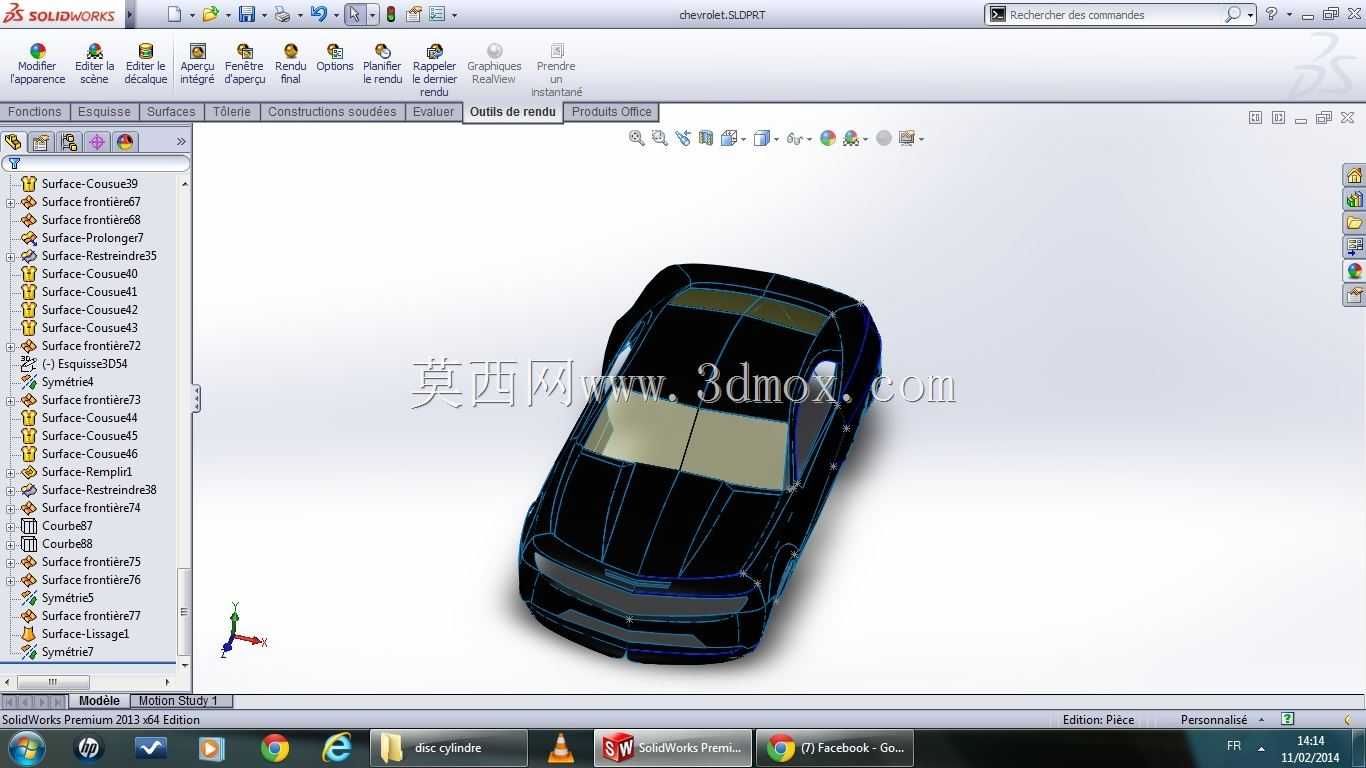Click the feature tree filter field
Screen dimensions: 1366x768
click(x=96, y=163)
